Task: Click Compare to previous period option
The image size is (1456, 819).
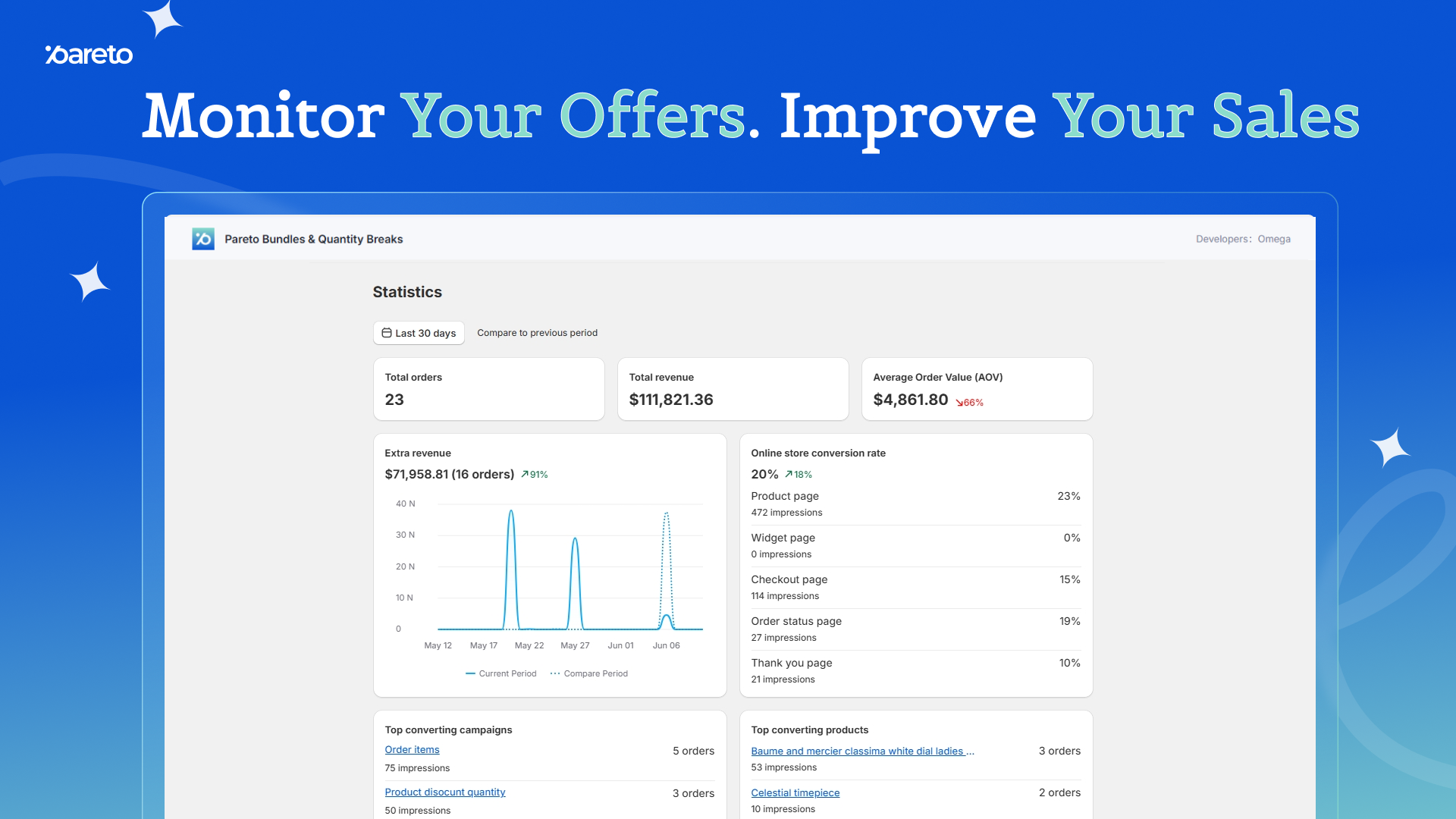Action: 537,333
